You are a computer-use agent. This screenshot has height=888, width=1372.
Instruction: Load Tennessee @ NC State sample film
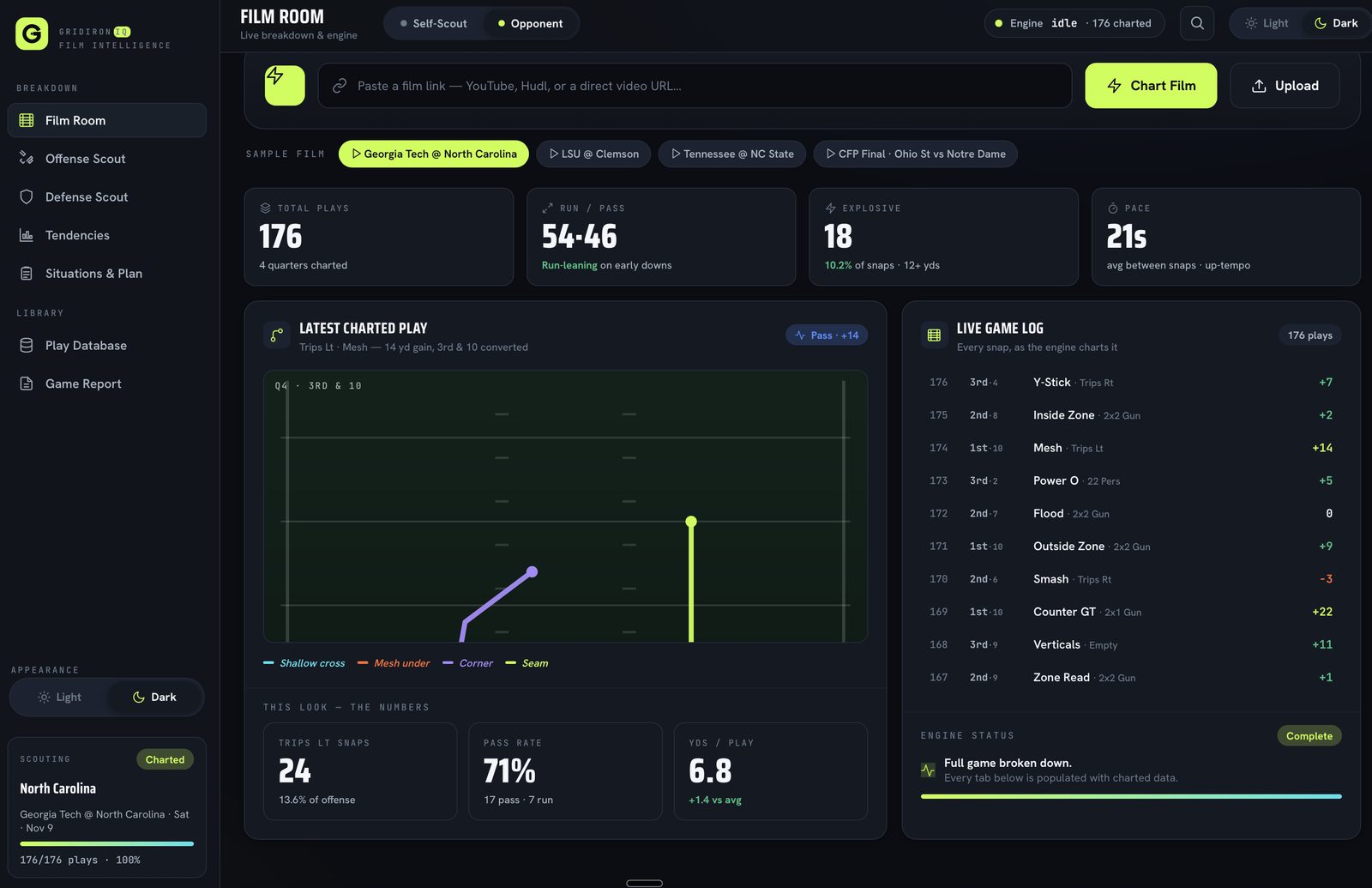[732, 154]
